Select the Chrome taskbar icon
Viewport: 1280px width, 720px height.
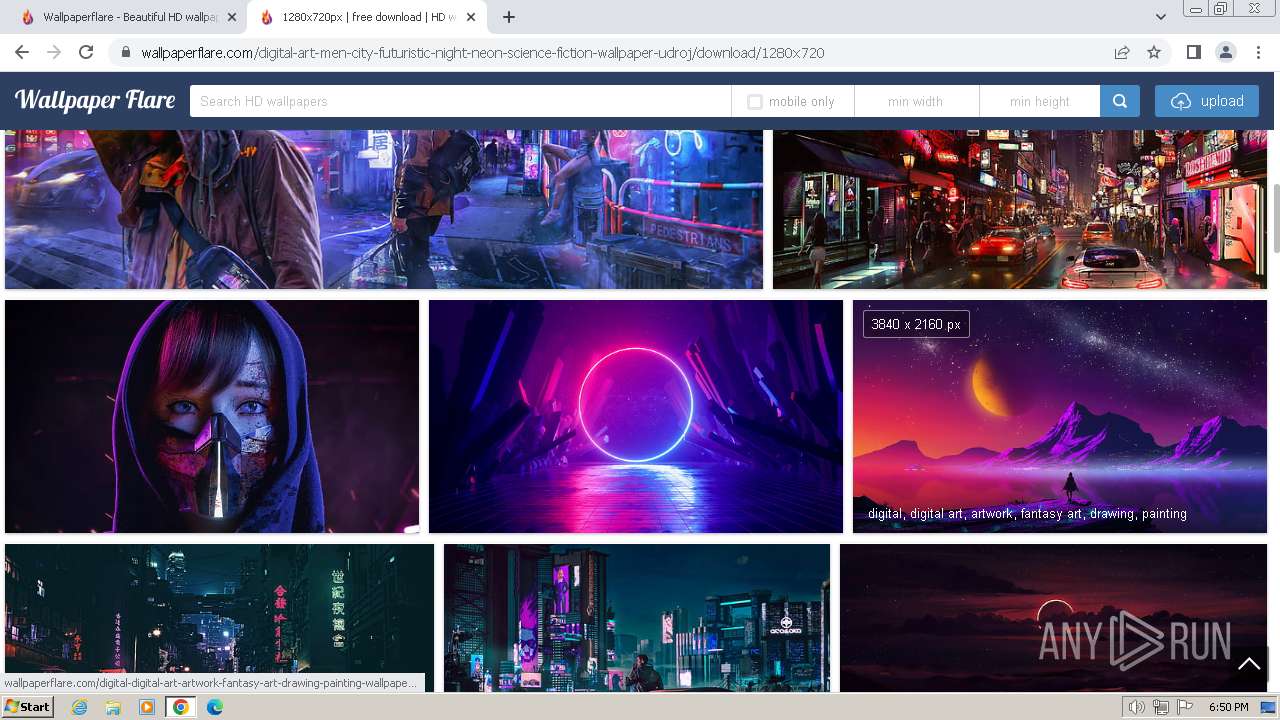tap(181, 707)
